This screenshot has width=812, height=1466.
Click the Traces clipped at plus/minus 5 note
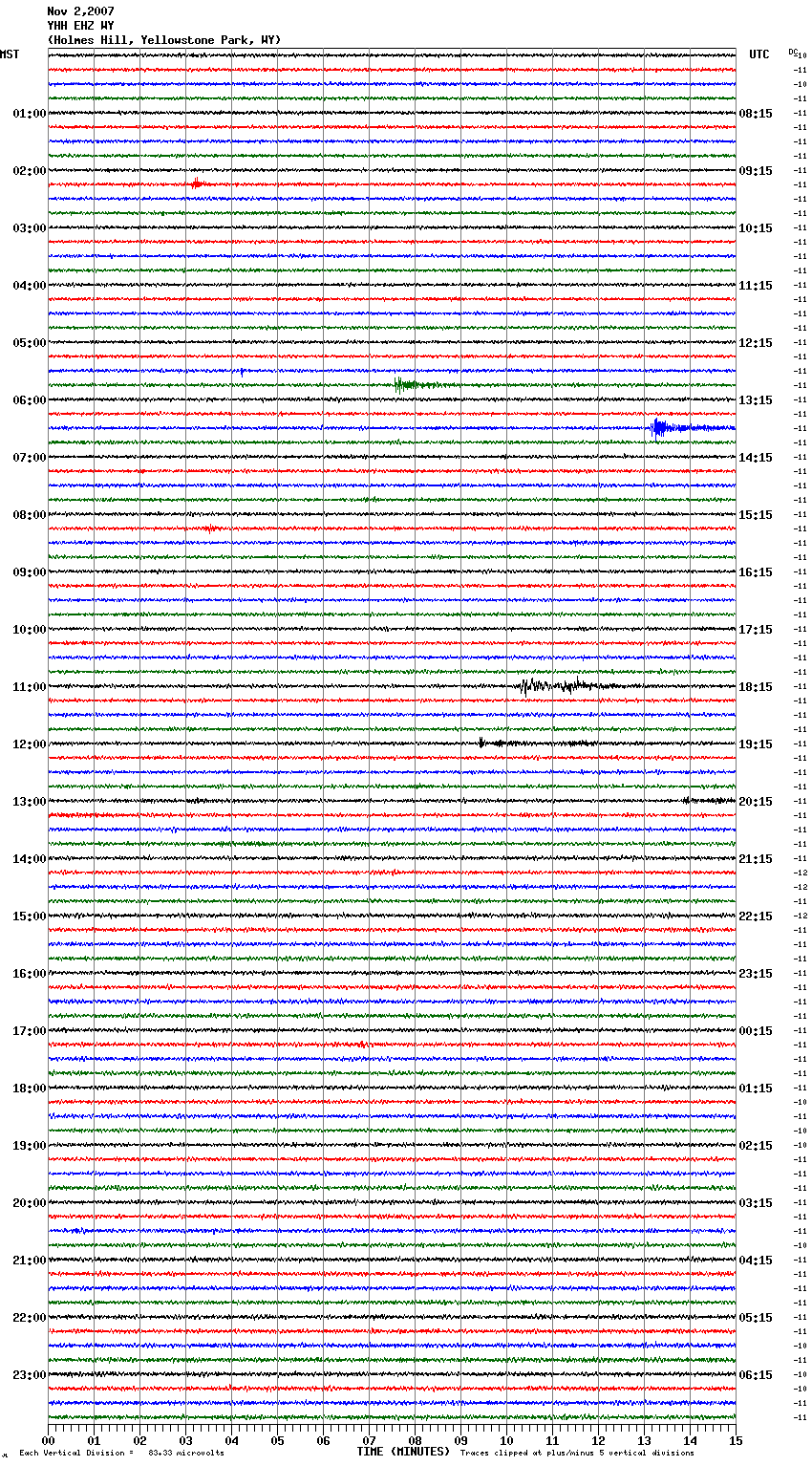[577, 1453]
